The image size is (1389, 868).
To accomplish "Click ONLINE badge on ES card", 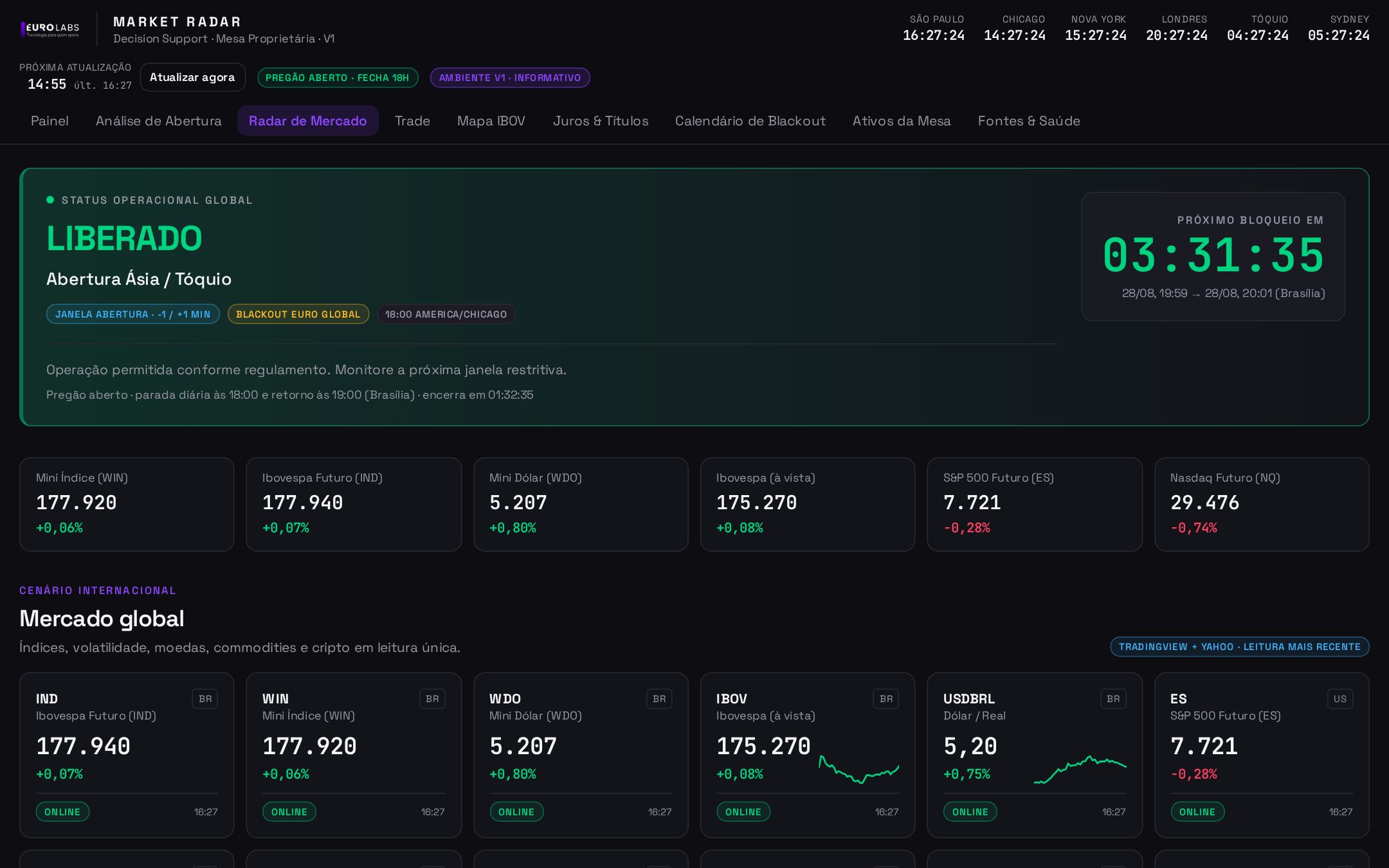I will pos(1197,812).
